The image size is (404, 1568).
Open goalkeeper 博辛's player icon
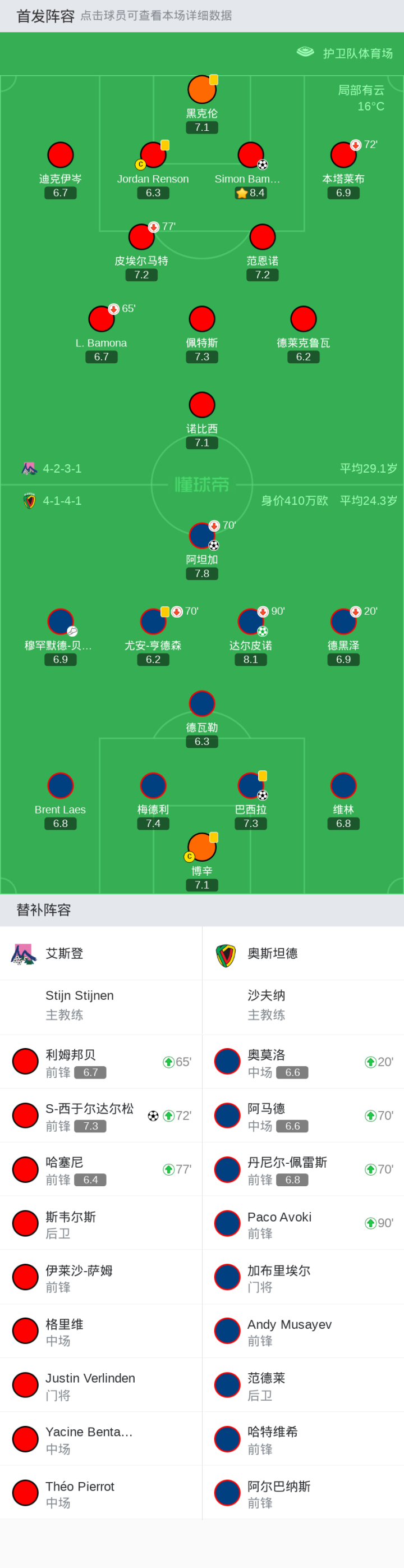202,847
